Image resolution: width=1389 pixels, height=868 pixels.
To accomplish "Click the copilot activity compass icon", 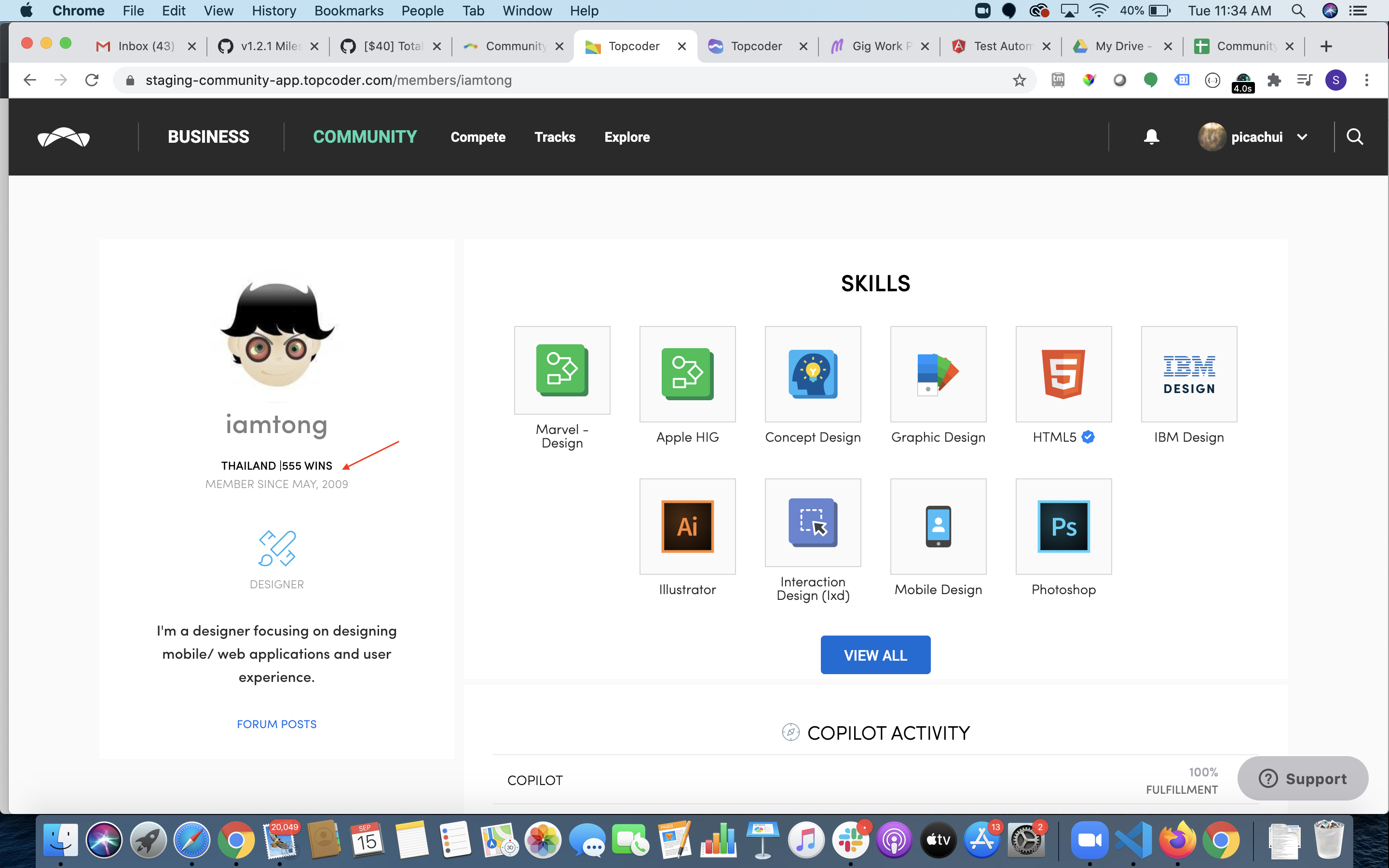I will (790, 732).
